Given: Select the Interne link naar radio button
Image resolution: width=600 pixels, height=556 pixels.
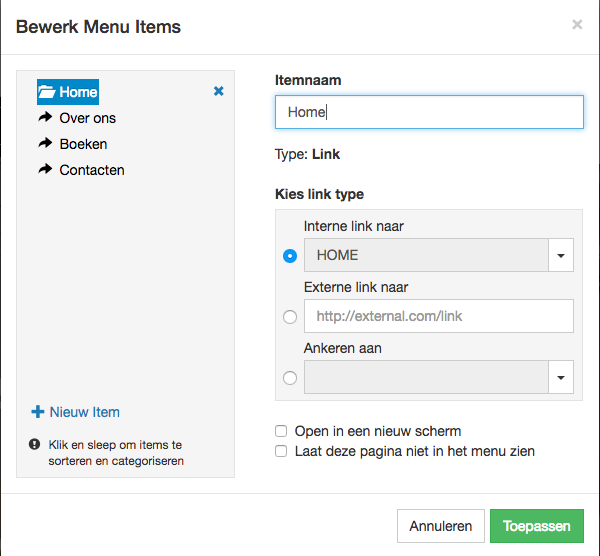Looking at the screenshot, I should click(x=290, y=256).
